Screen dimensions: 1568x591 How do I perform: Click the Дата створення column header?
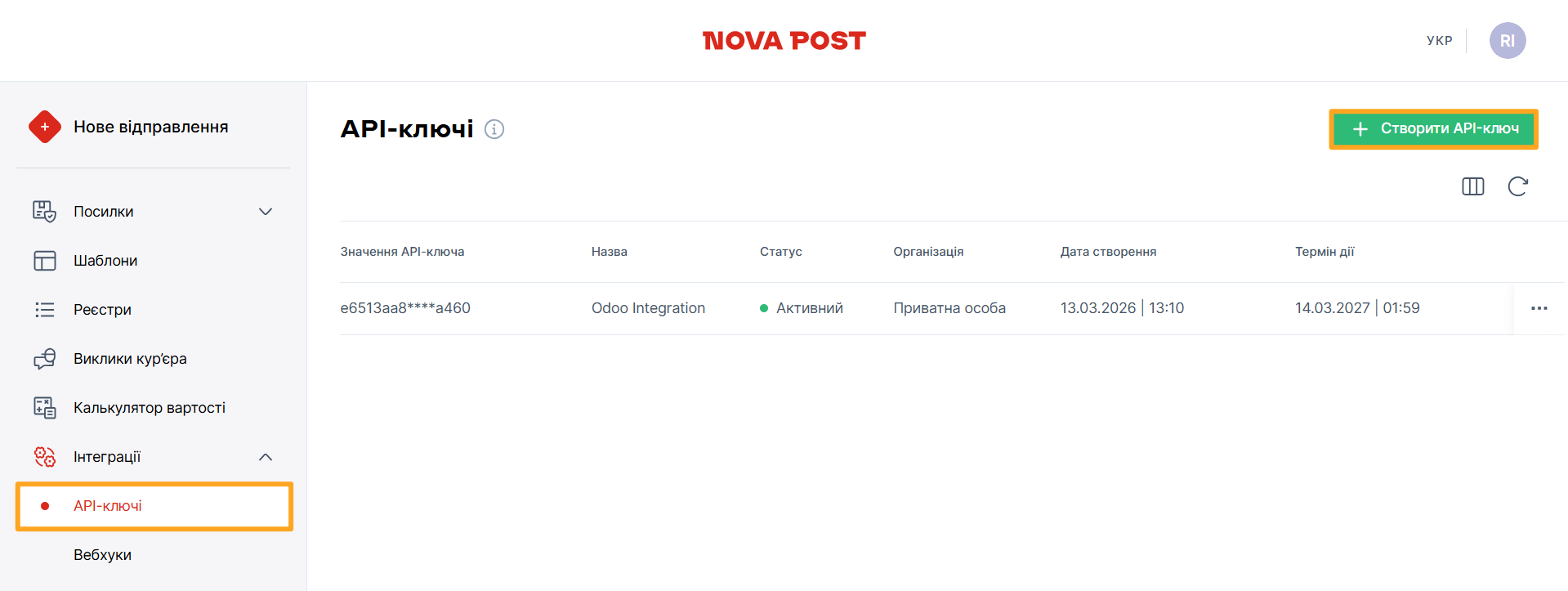(x=1108, y=252)
